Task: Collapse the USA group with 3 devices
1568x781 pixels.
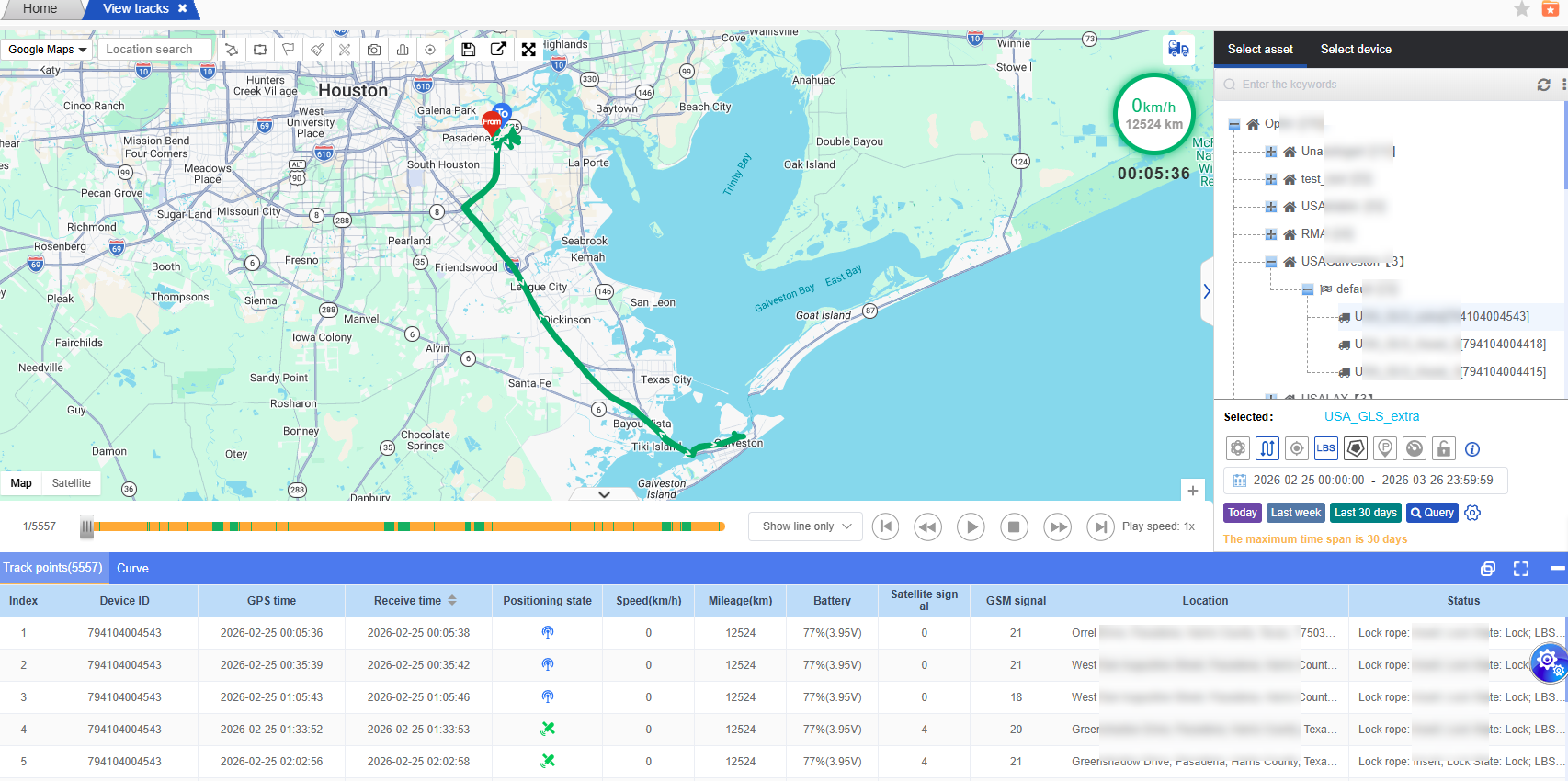Action: (1270, 262)
